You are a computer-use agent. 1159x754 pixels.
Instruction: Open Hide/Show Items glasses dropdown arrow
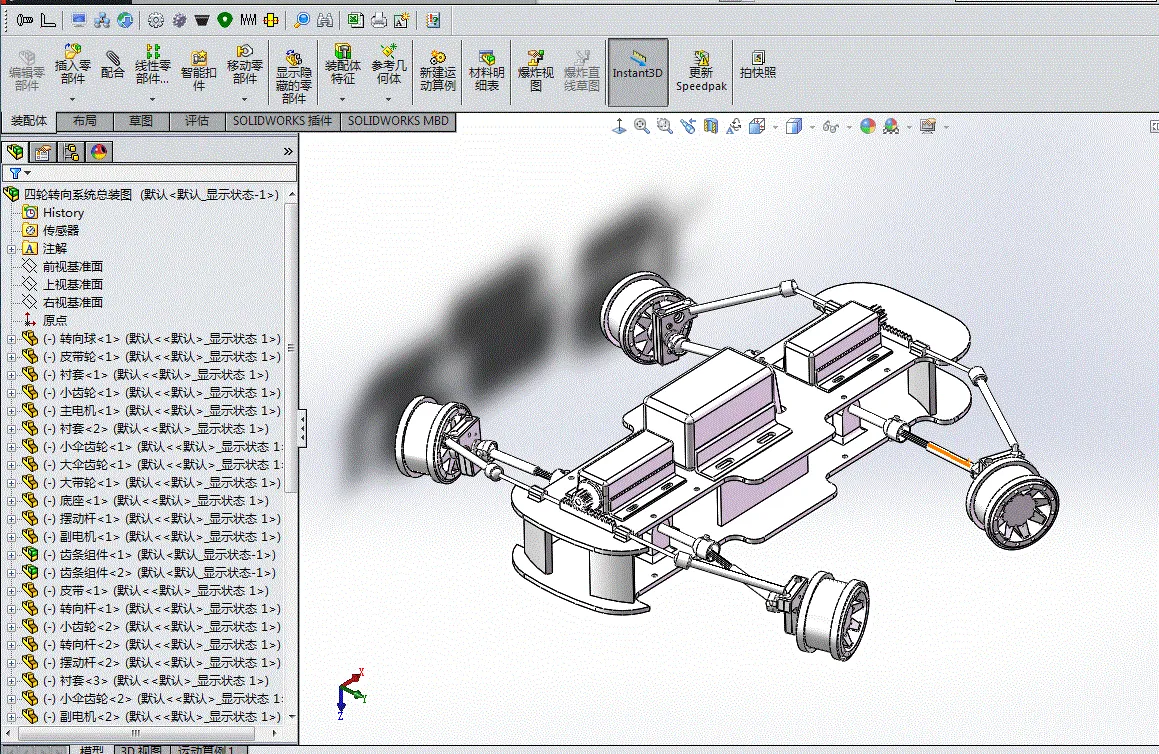849,127
